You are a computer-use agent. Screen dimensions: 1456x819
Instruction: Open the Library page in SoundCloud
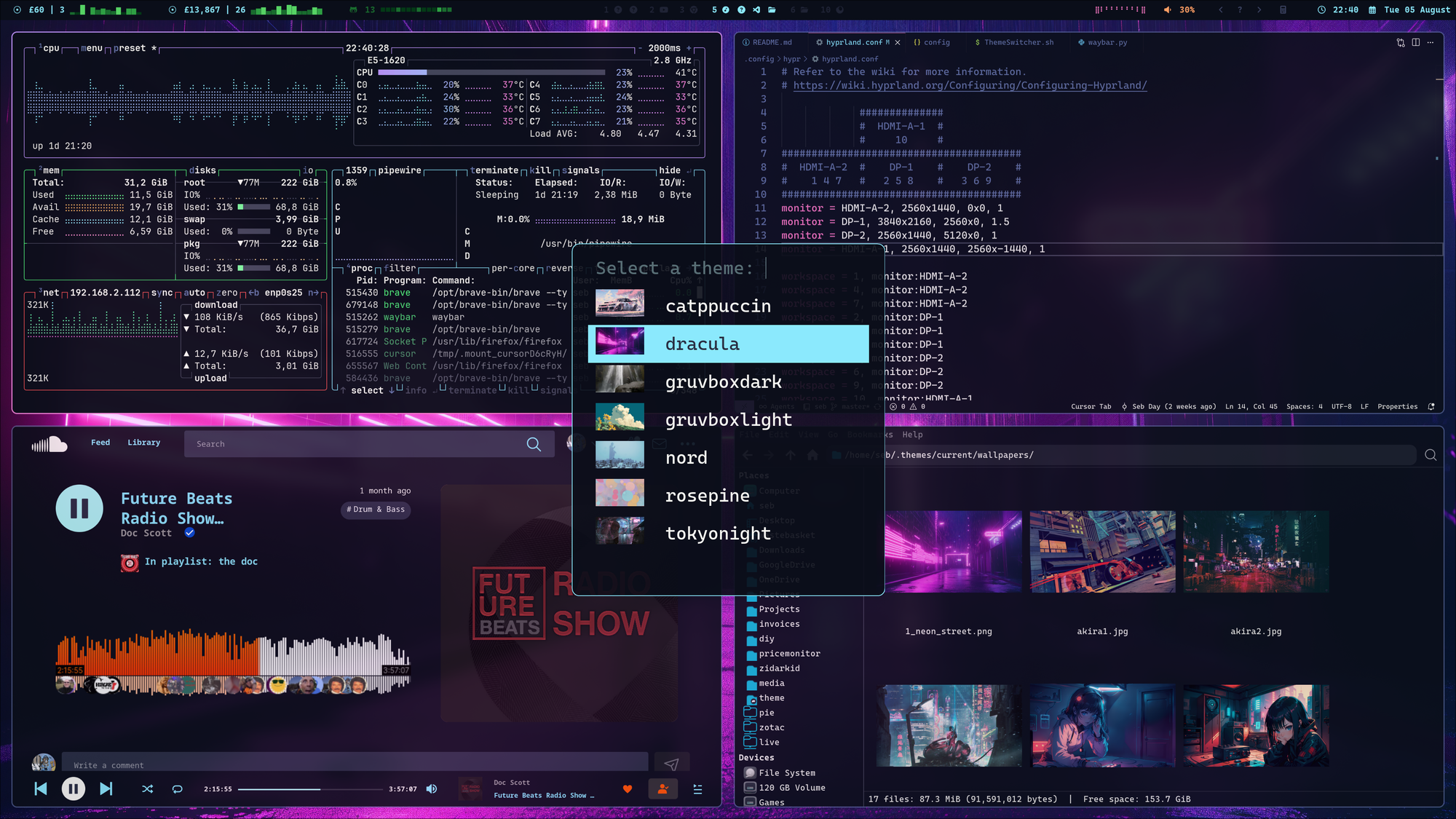point(143,443)
